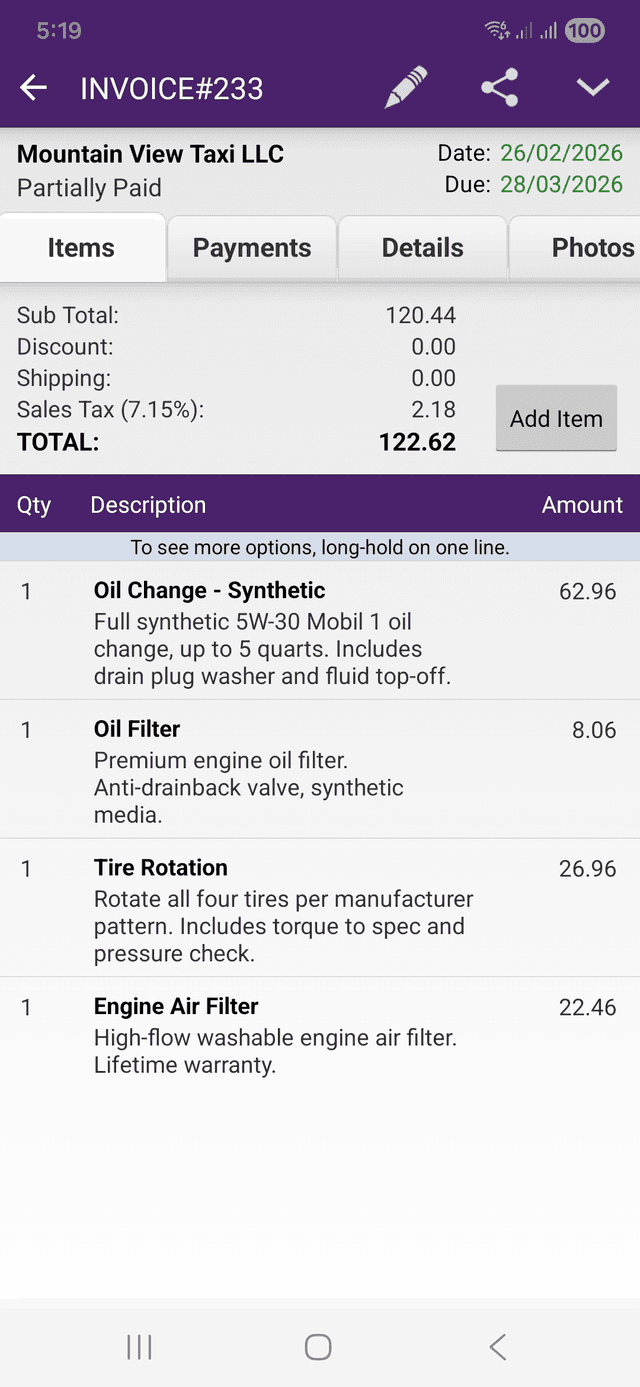Viewport: 640px width, 1387px height.
Task: Select the Oil Change - Synthetic line item
Action: (208, 591)
